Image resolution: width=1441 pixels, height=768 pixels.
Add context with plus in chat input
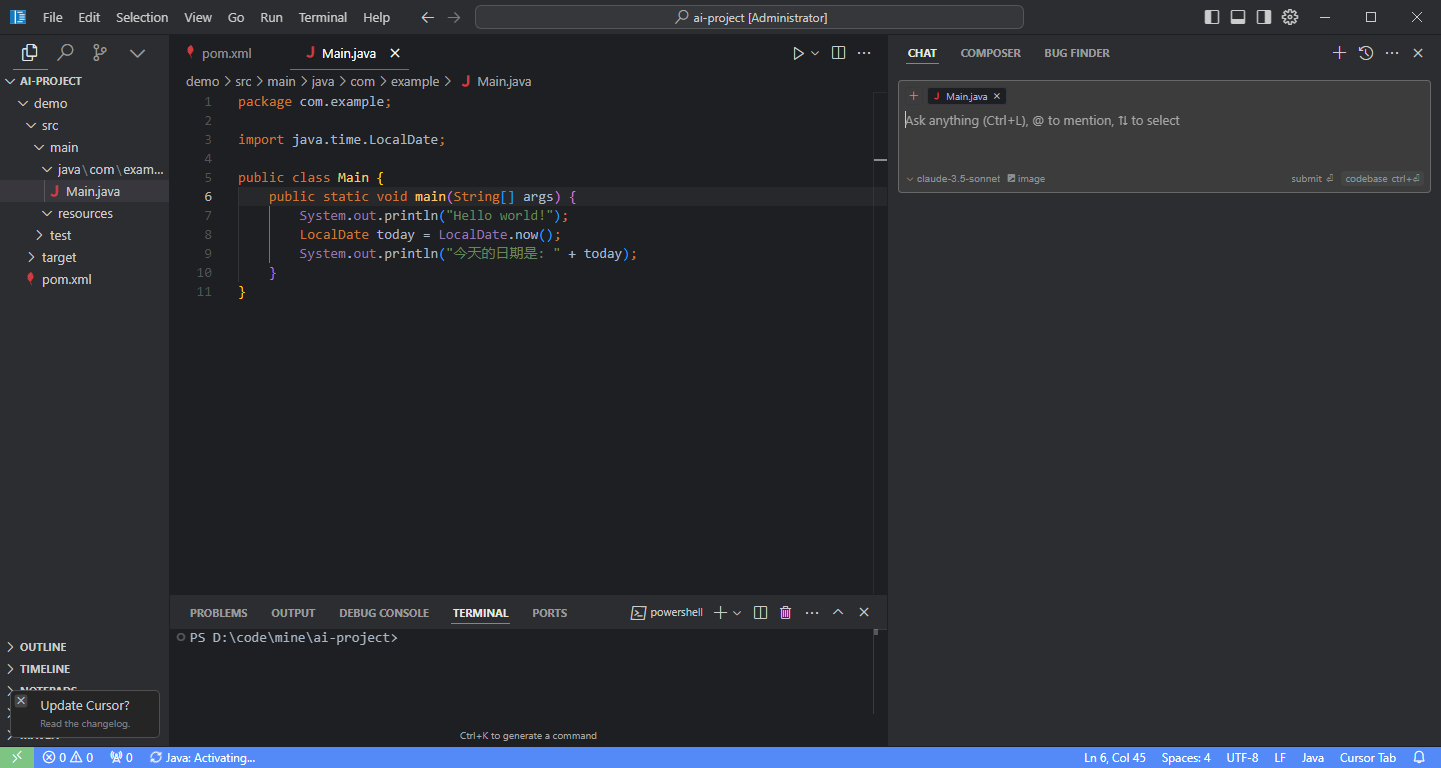[913, 96]
